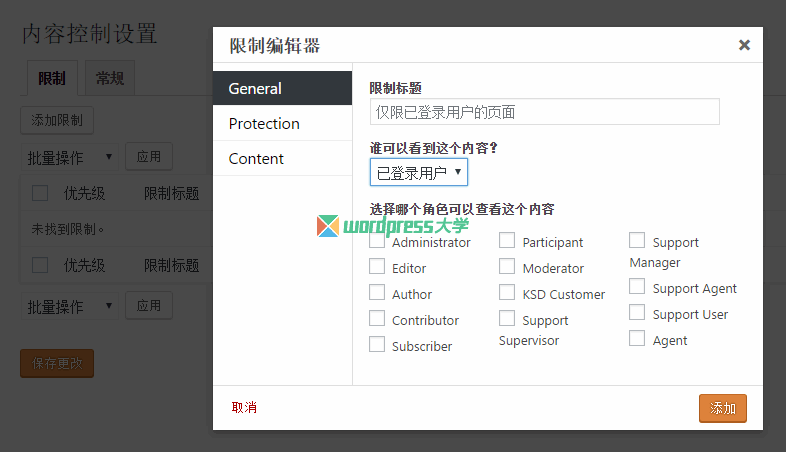Tick the Author role checkbox
The height and width of the screenshot is (452, 786).
(x=377, y=293)
